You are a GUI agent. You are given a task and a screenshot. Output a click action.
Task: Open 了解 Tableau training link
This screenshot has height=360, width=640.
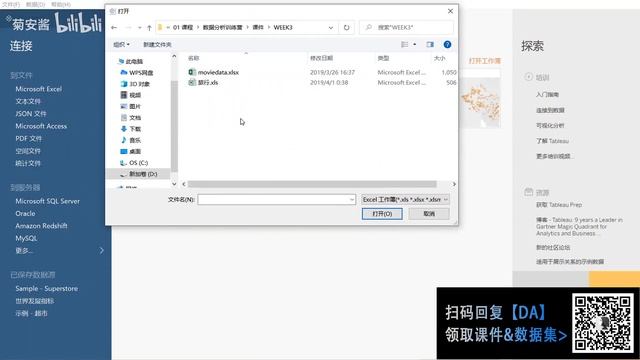(x=552, y=141)
